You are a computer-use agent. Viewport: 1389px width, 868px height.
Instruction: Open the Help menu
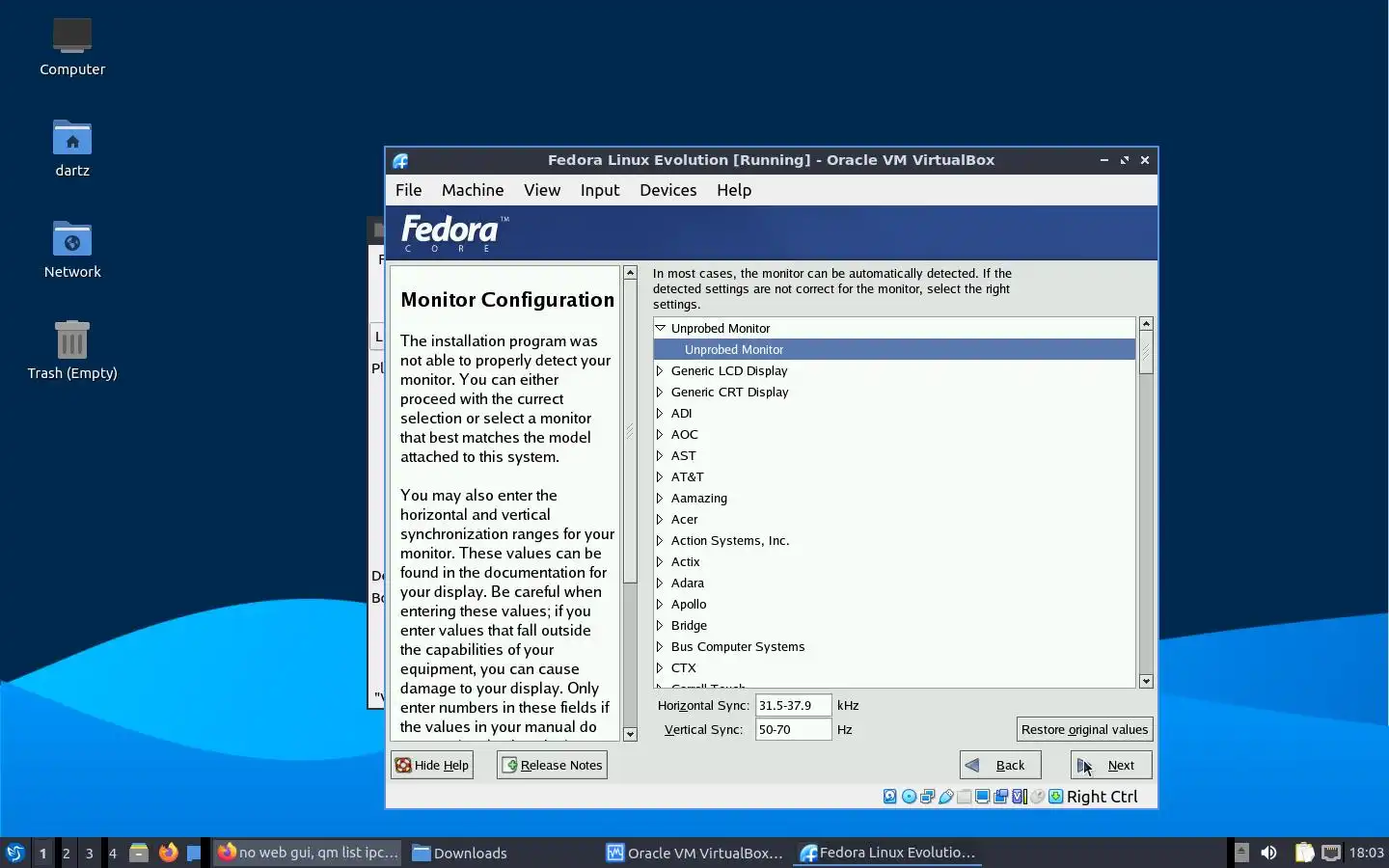click(734, 190)
